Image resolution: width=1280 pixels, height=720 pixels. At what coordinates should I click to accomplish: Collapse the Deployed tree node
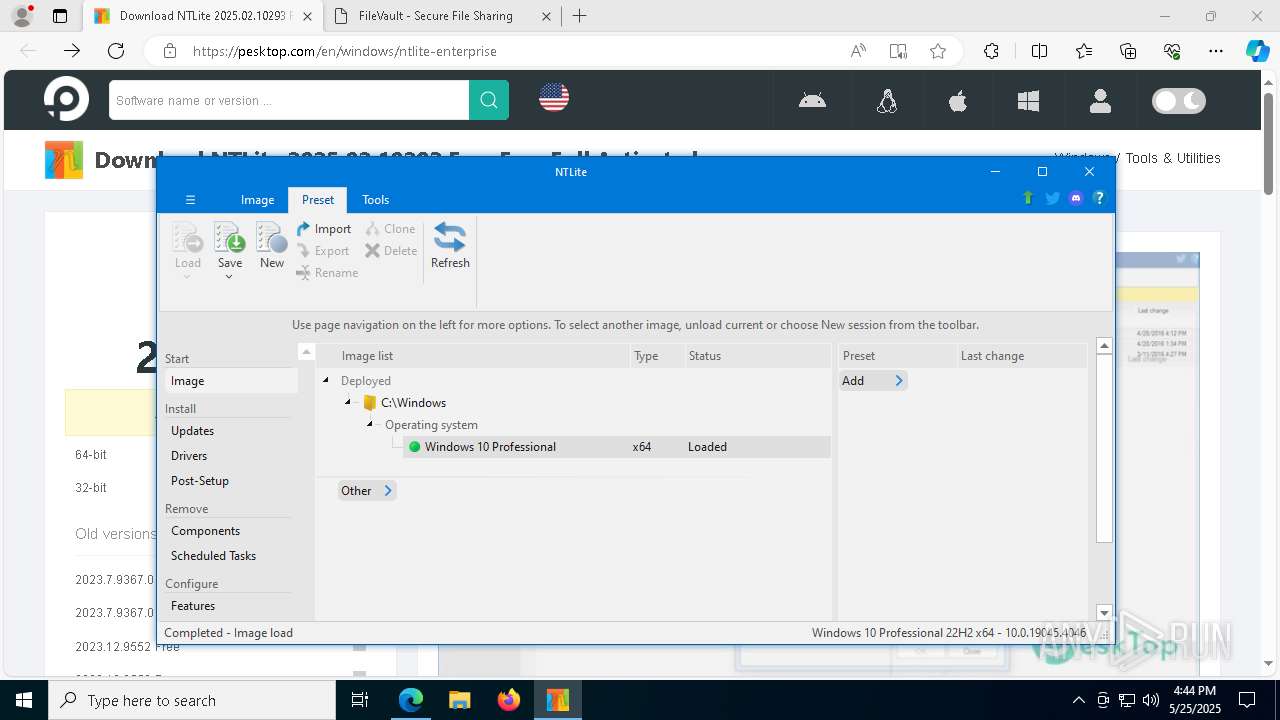pyautogui.click(x=326, y=380)
